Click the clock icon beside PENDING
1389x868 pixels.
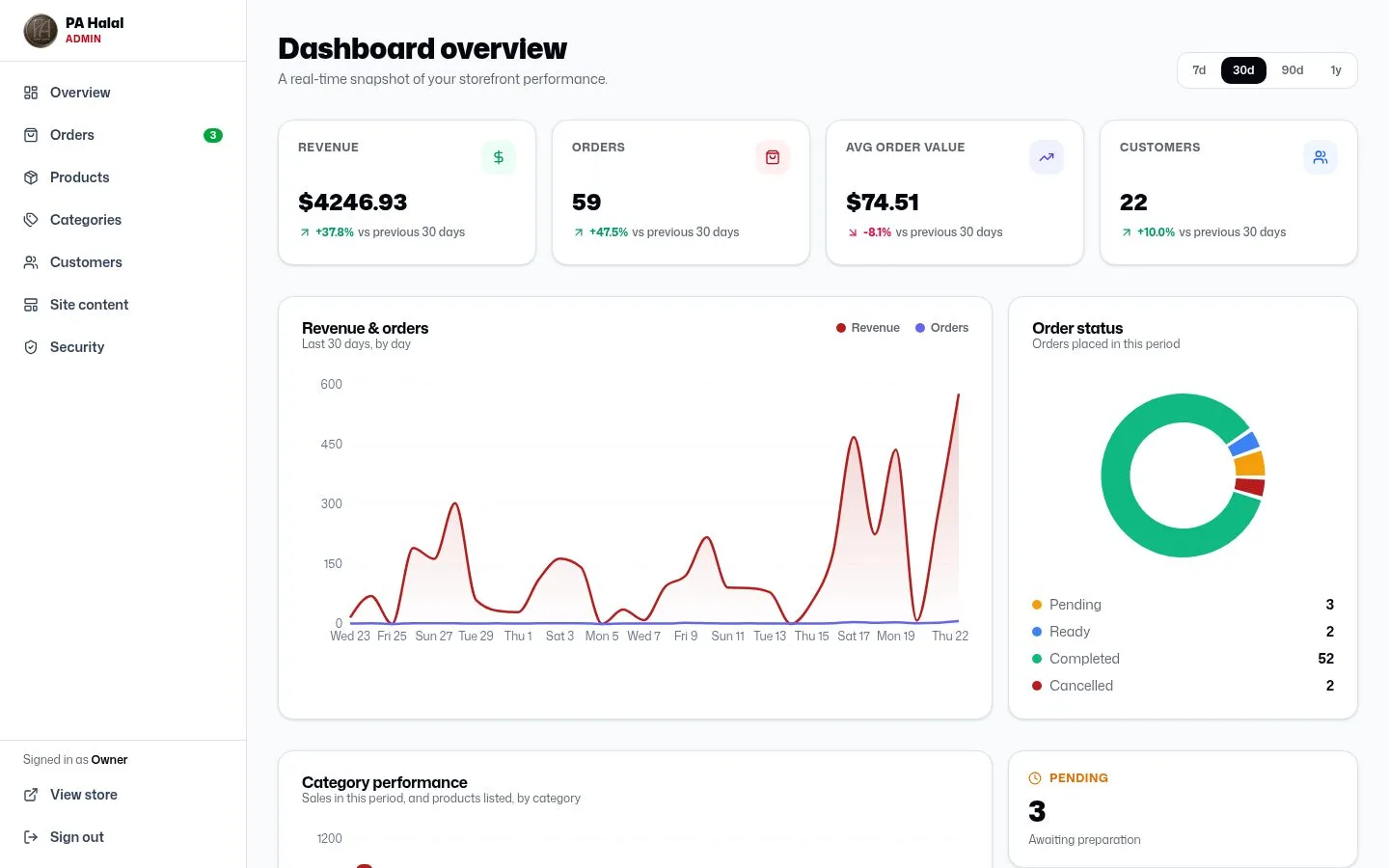point(1035,778)
